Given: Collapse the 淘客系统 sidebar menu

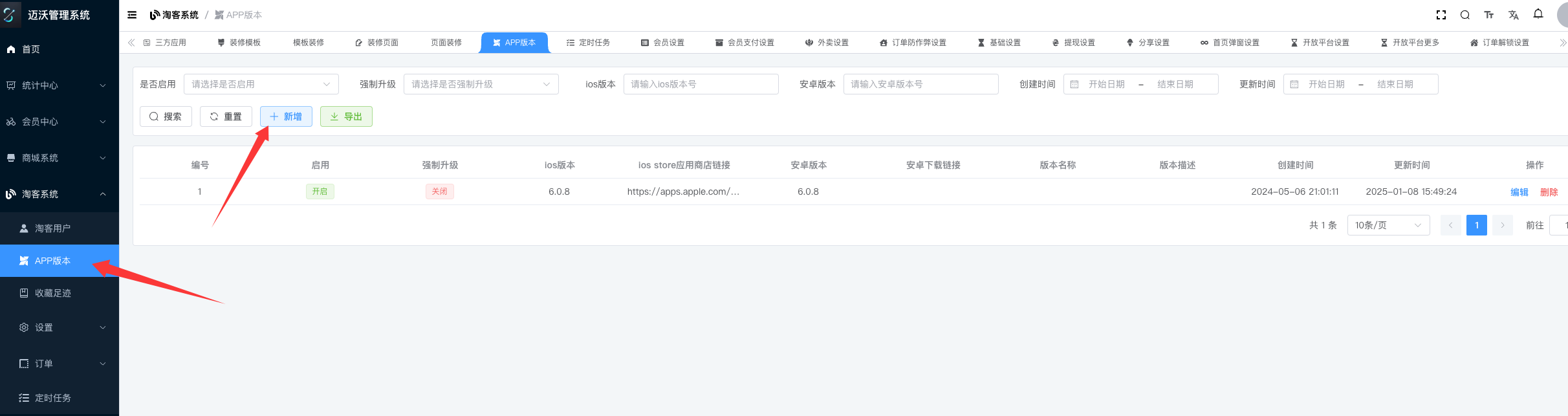Looking at the screenshot, I should [60, 194].
